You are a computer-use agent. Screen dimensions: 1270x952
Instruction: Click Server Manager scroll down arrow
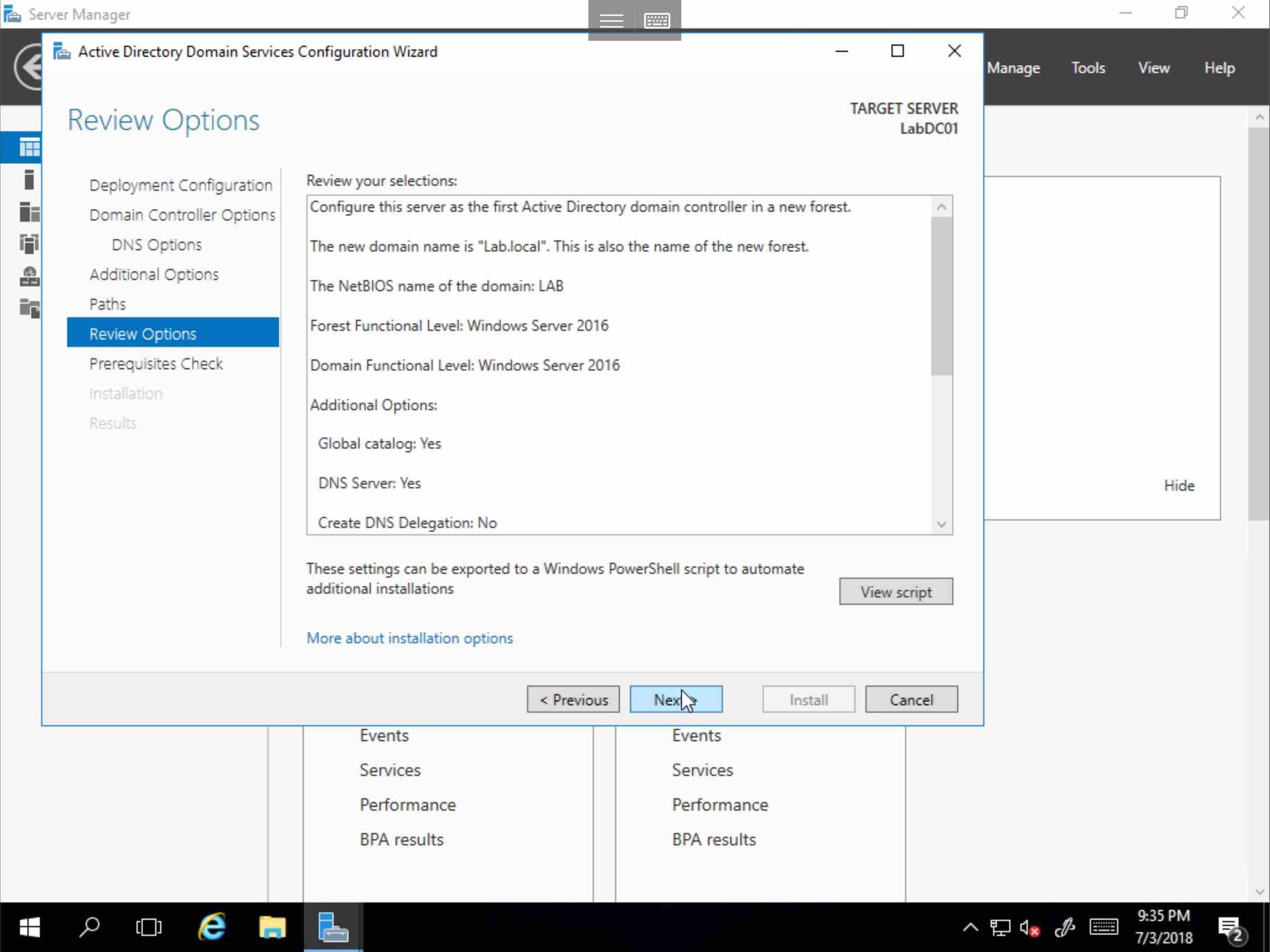tap(1259, 892)
